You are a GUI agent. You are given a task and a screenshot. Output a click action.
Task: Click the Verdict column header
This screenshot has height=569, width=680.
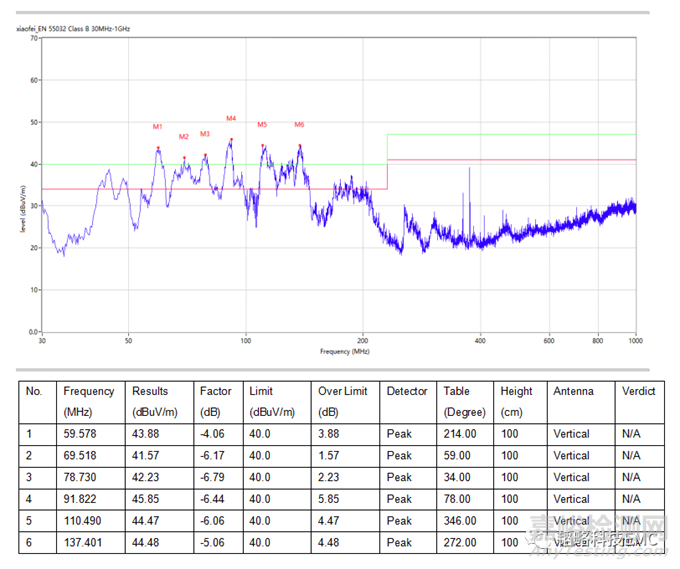638,391
